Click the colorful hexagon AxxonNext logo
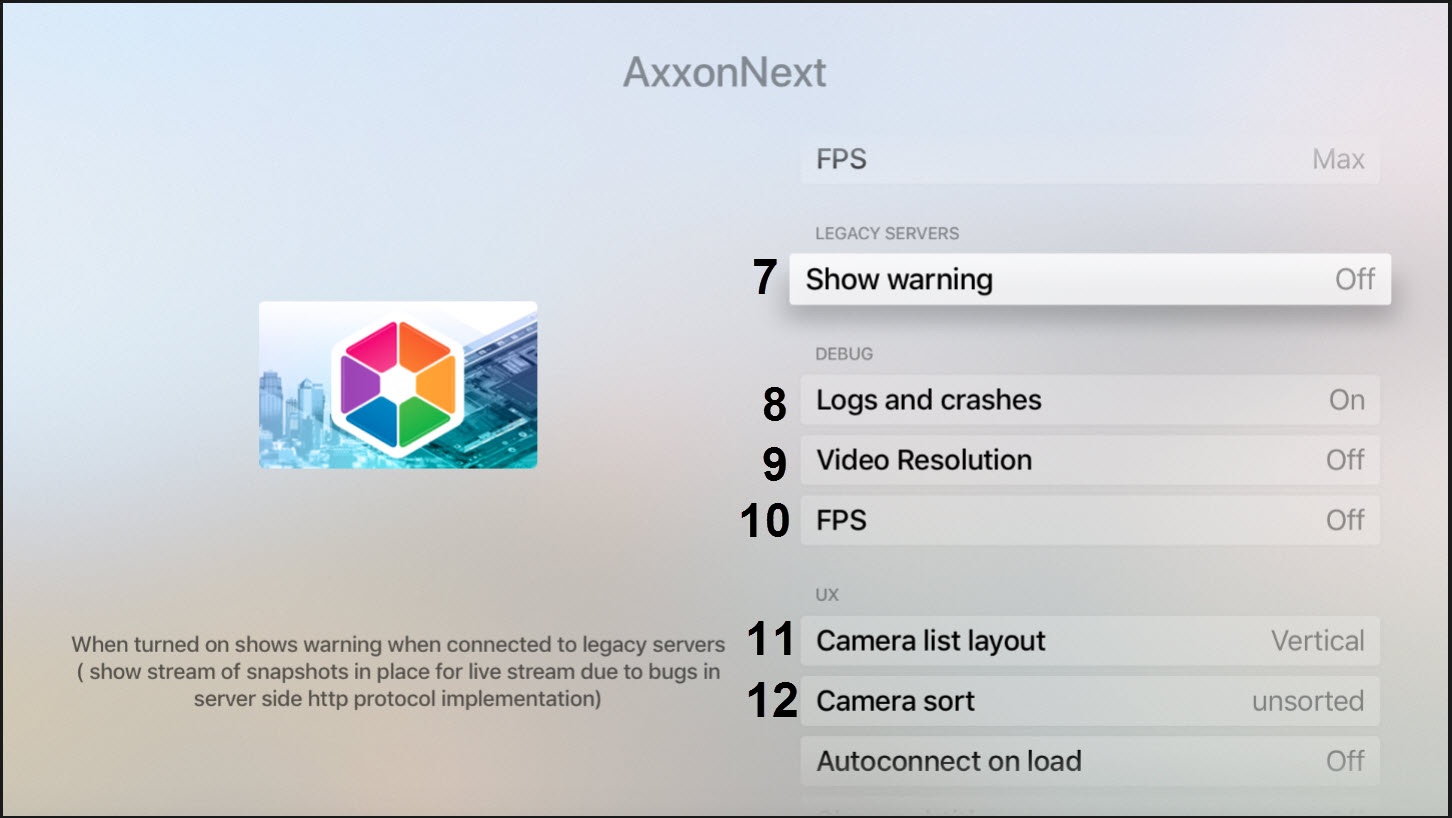Screen dimensions: 1452x818 pyautogui.click(x=398, y=384)
